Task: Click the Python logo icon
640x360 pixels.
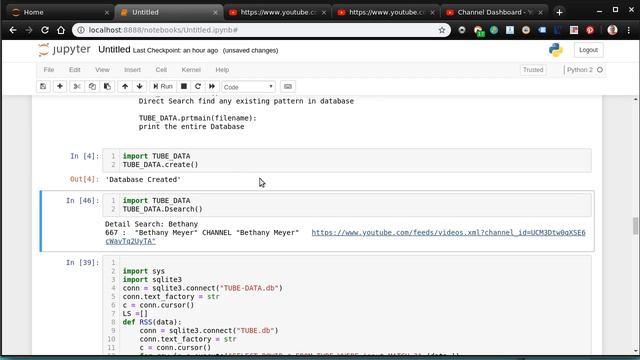Action: [556, 50]
